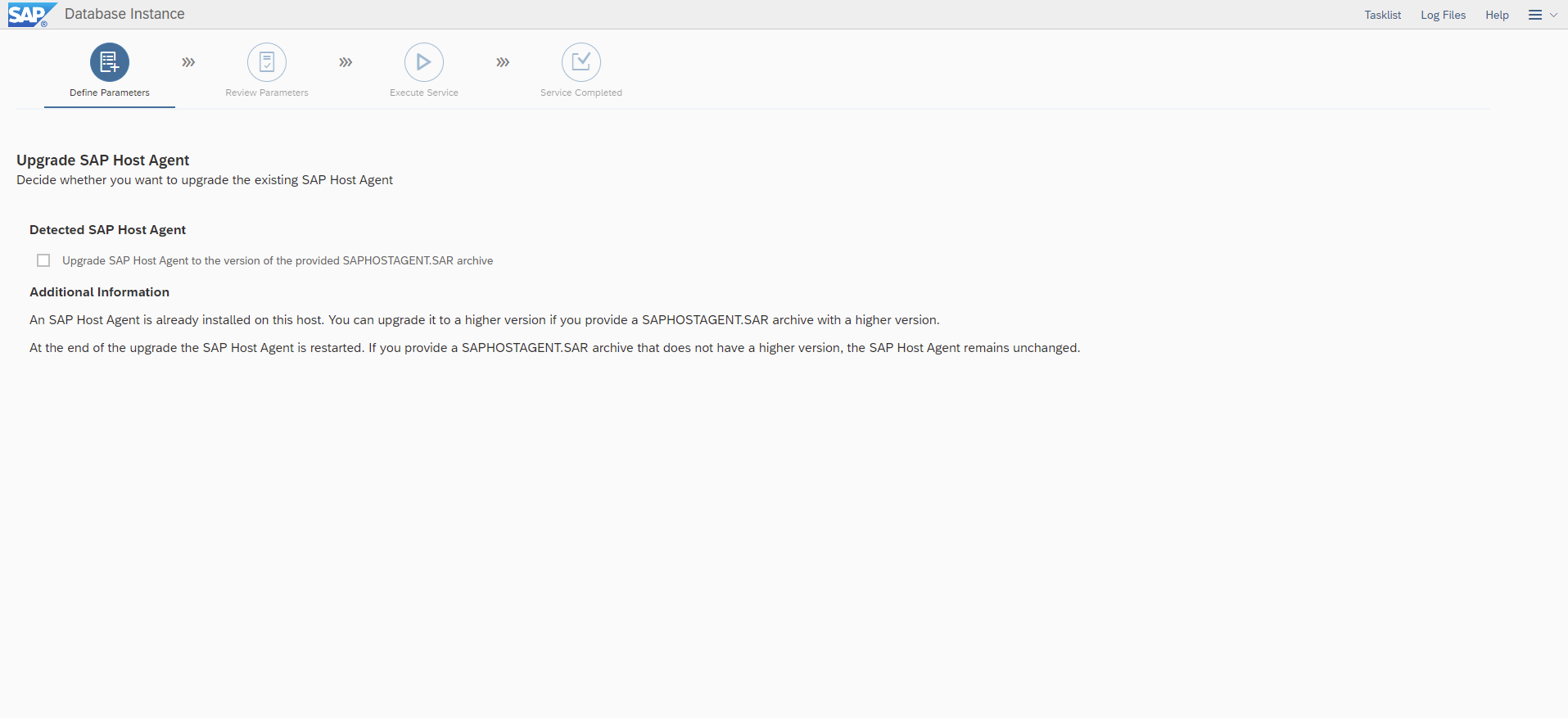Click the Execute Service step label
The image size is (1568, 718).
tap(424, 93)
